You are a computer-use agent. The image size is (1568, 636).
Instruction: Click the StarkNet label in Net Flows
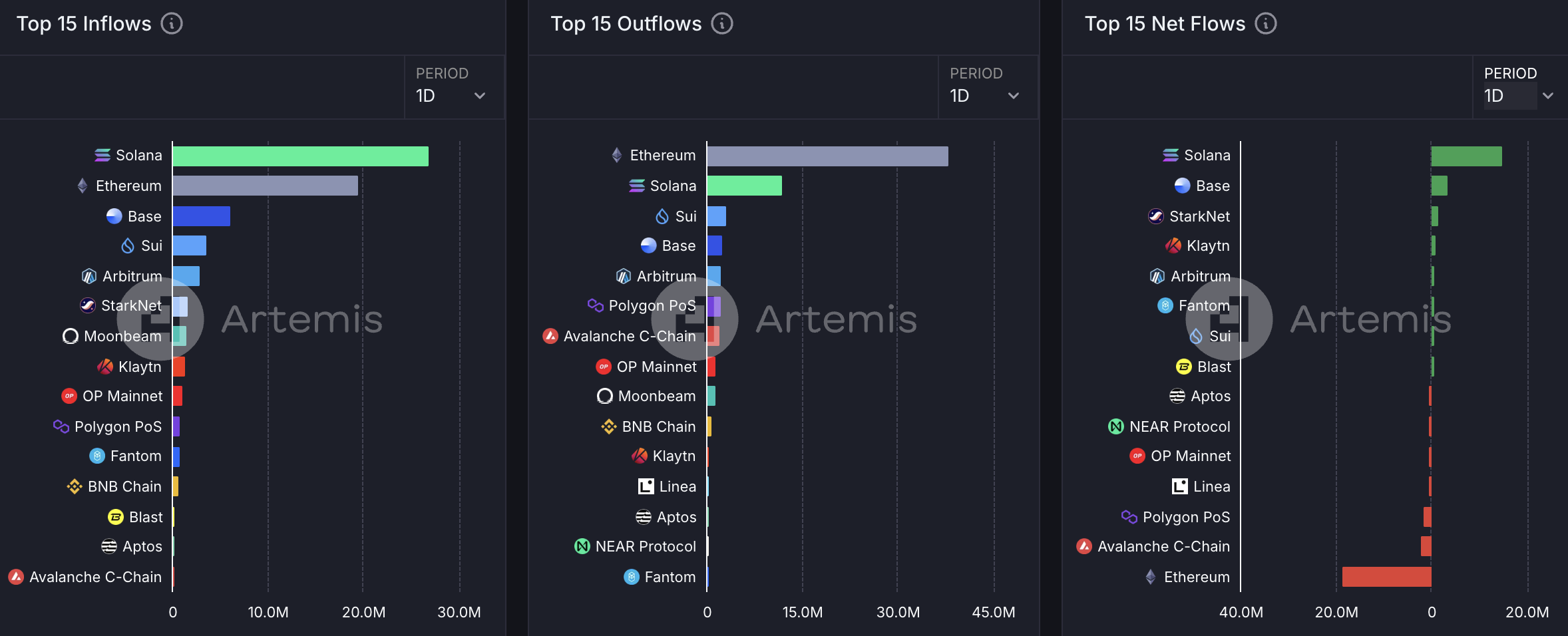point(1199,216)
